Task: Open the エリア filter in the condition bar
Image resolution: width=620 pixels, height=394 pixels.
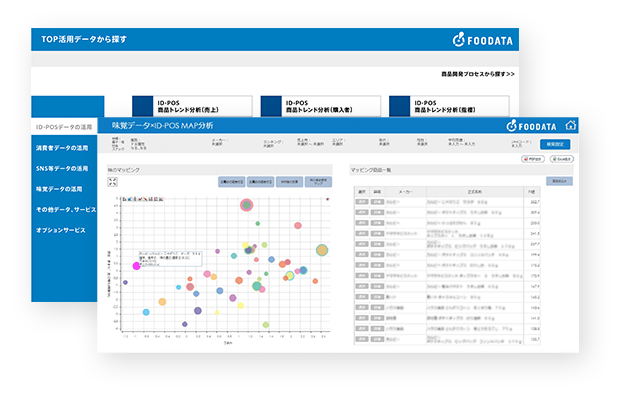Action: (338, 142)
